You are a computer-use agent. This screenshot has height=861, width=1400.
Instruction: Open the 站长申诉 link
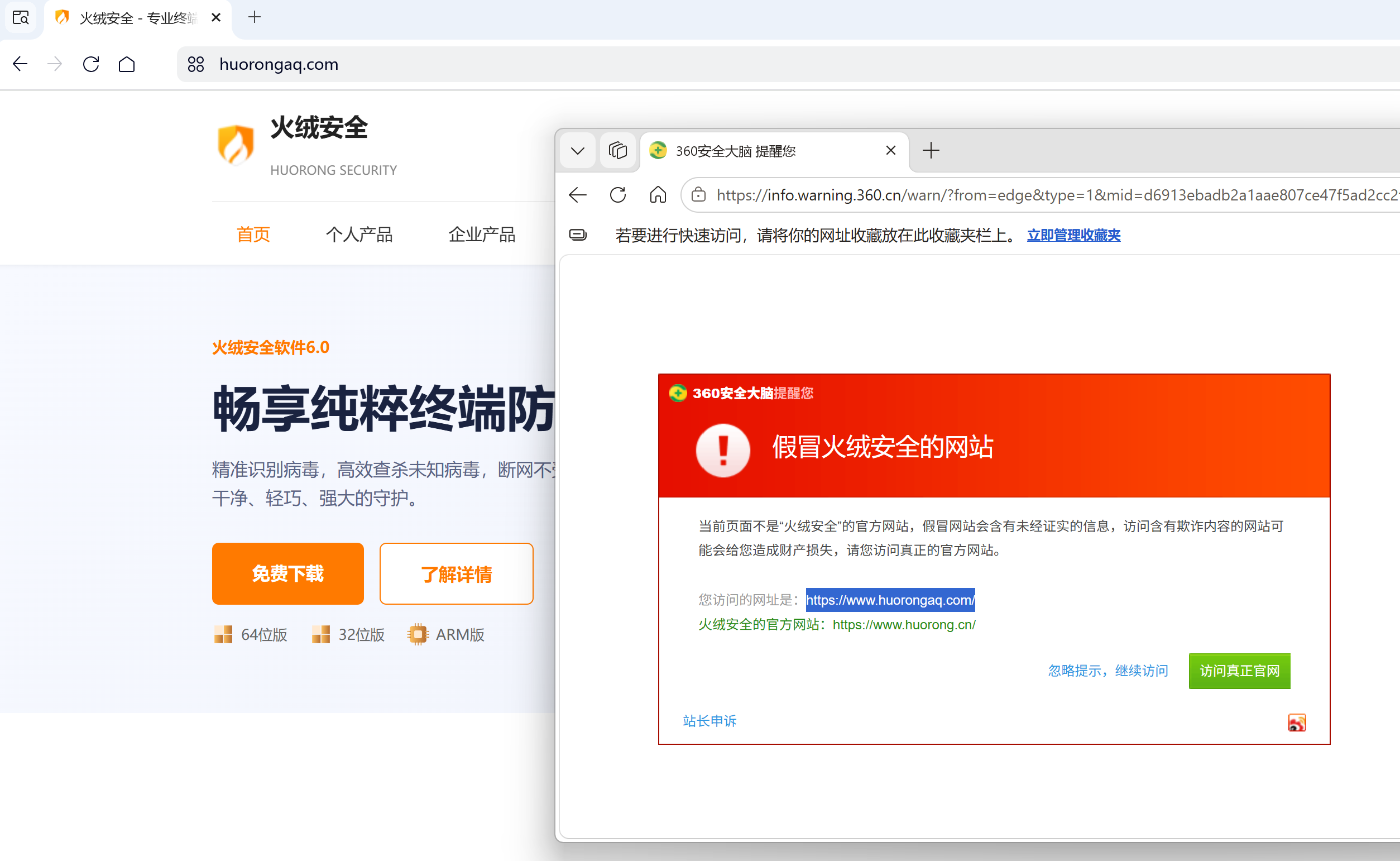click(x=709, y=721)
